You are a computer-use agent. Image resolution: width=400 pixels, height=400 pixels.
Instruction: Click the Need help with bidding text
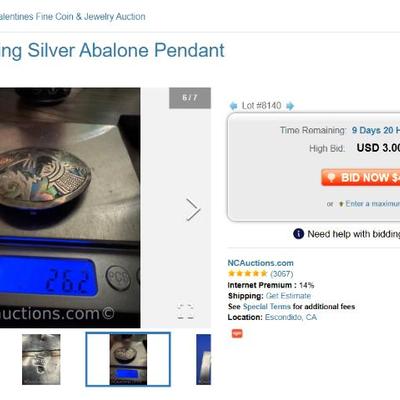354,234
